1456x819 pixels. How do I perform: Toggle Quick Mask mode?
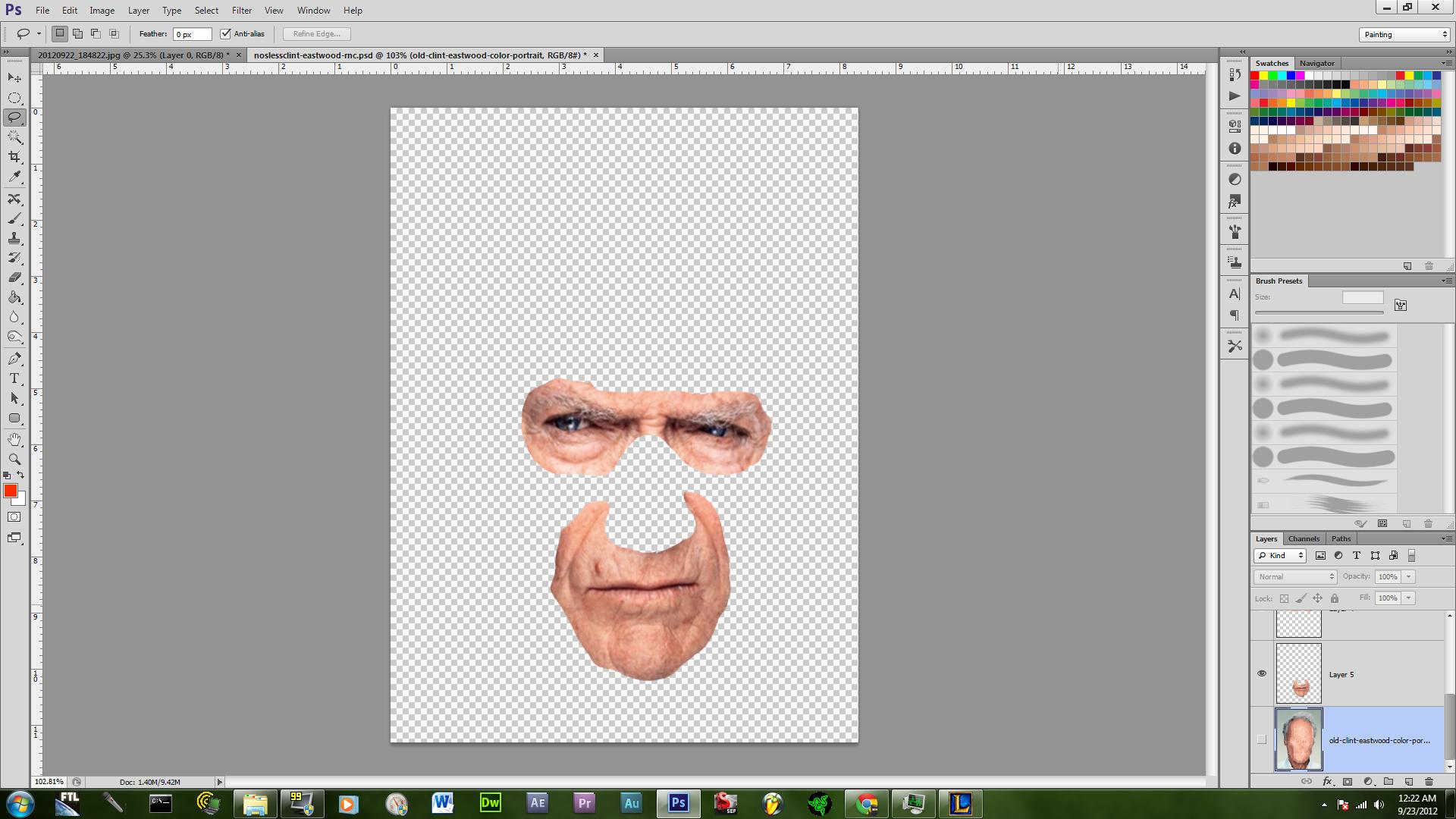coord(14,517)
